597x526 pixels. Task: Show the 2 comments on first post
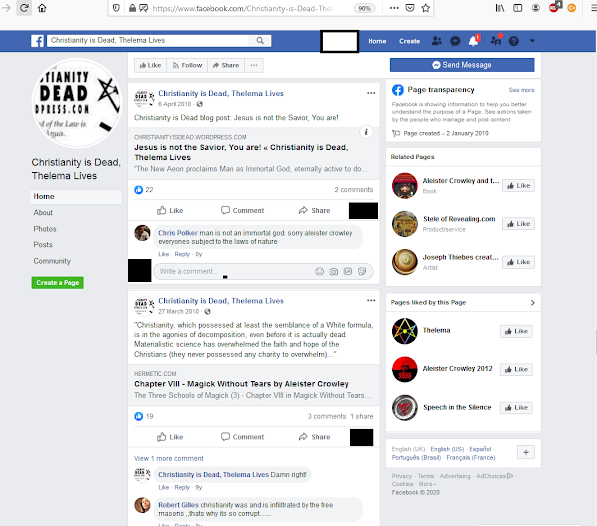354,190
